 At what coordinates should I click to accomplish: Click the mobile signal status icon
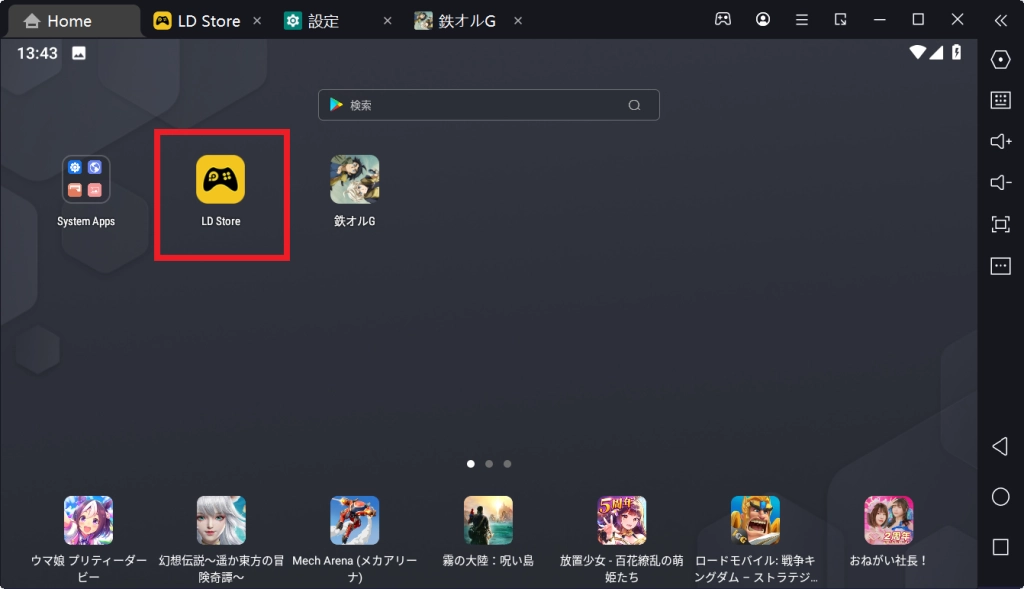(x=936, y=52)
